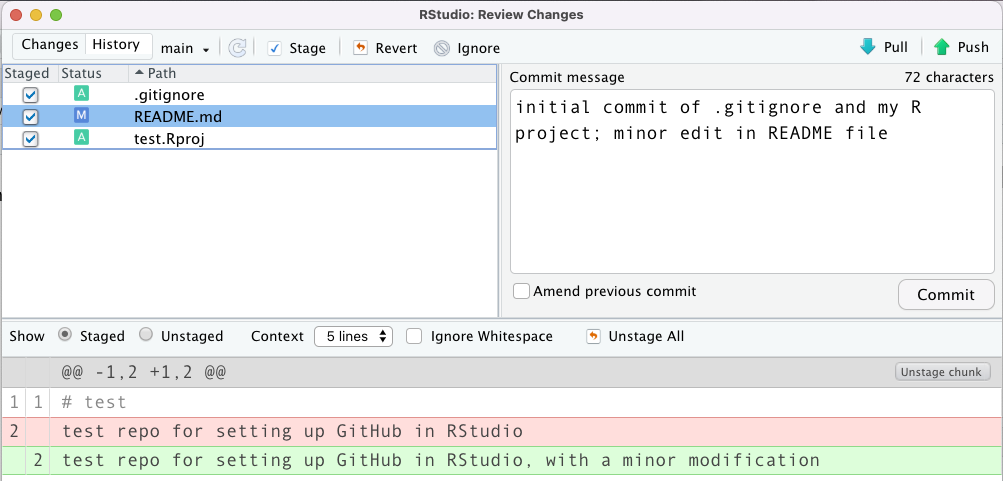Click the Unstage chunk button

click(942, 372)
